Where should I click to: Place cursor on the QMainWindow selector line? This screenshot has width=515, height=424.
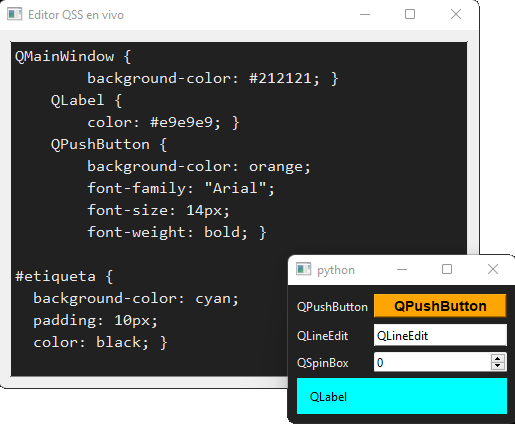point(73,56)
